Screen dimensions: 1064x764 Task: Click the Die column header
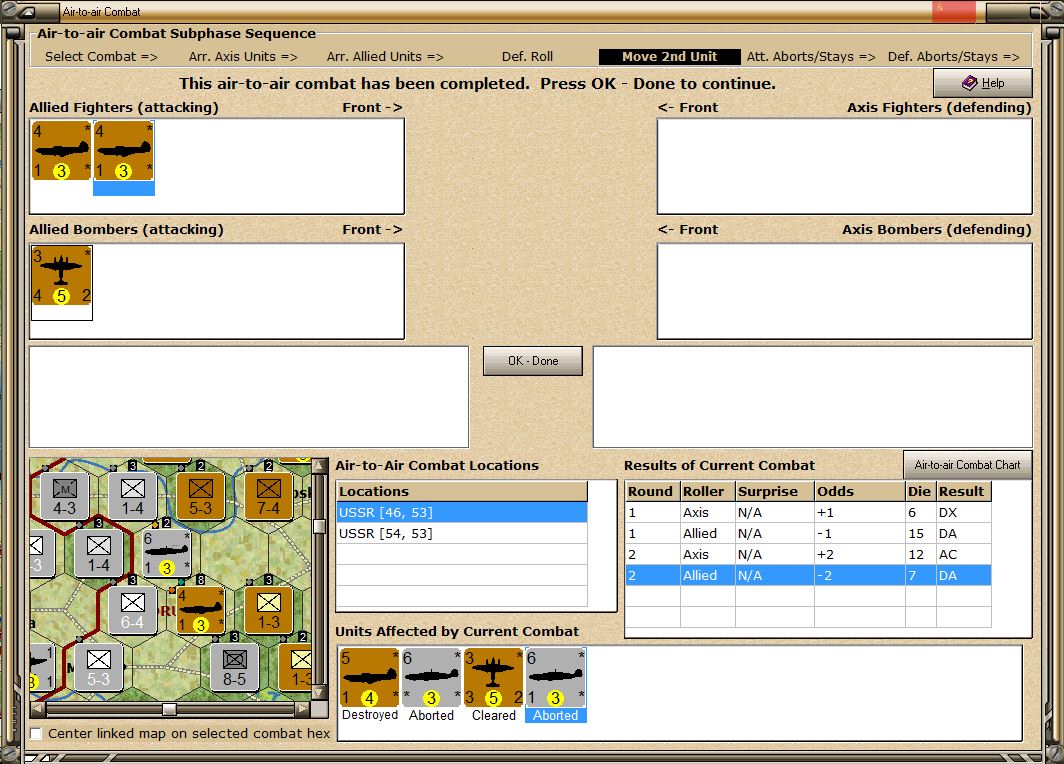pos(920,491)
